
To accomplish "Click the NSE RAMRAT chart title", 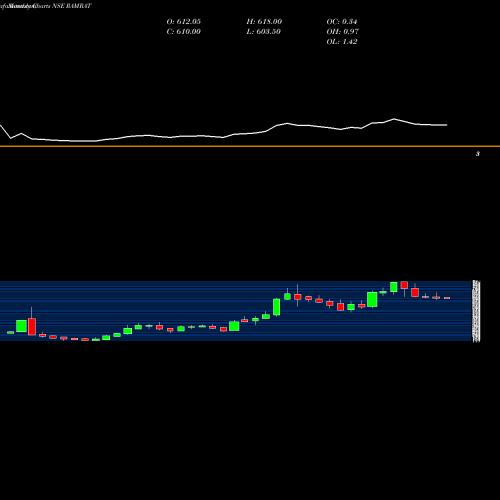I will tap(72, 6).
